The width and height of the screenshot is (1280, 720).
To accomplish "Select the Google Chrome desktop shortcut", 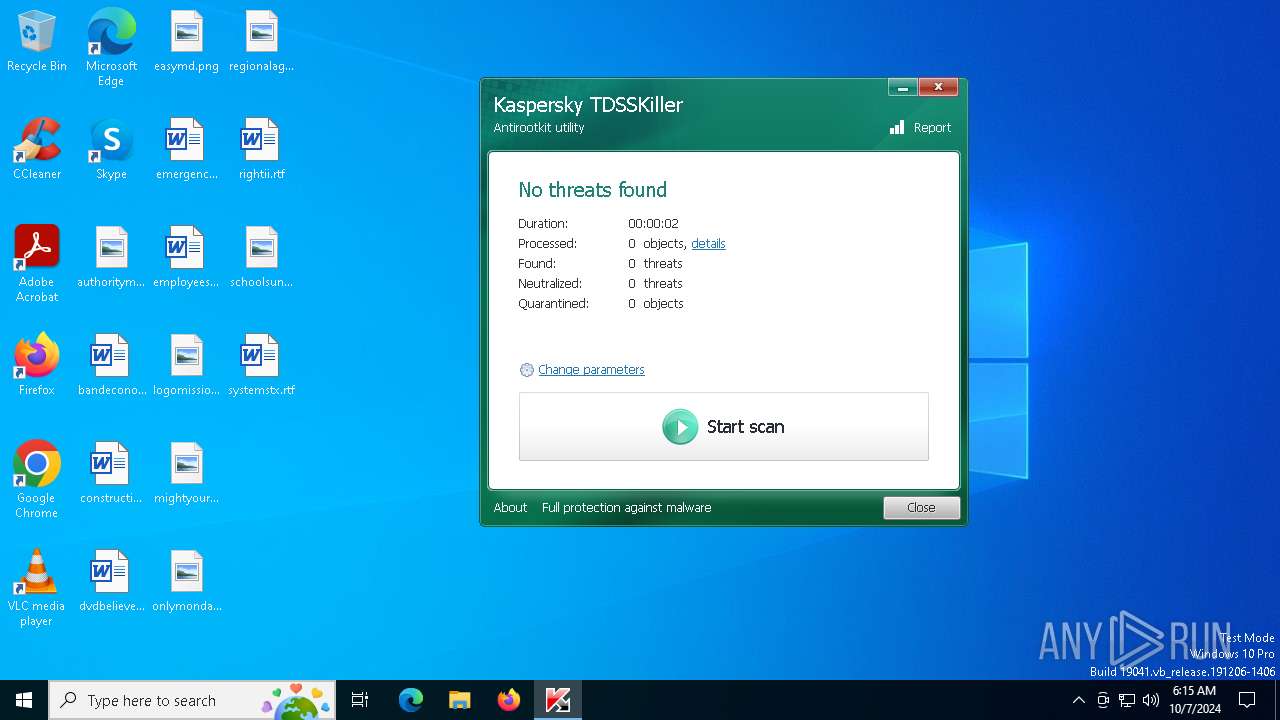I will click(37, 480).
